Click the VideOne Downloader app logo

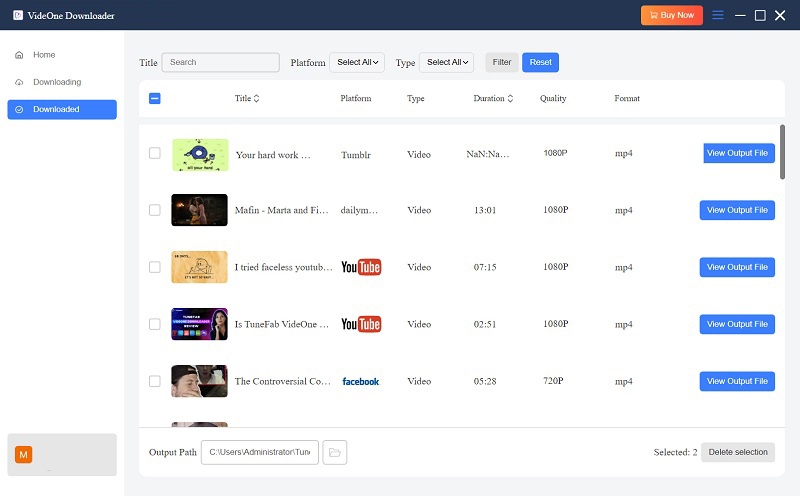(x=18, y=15)
